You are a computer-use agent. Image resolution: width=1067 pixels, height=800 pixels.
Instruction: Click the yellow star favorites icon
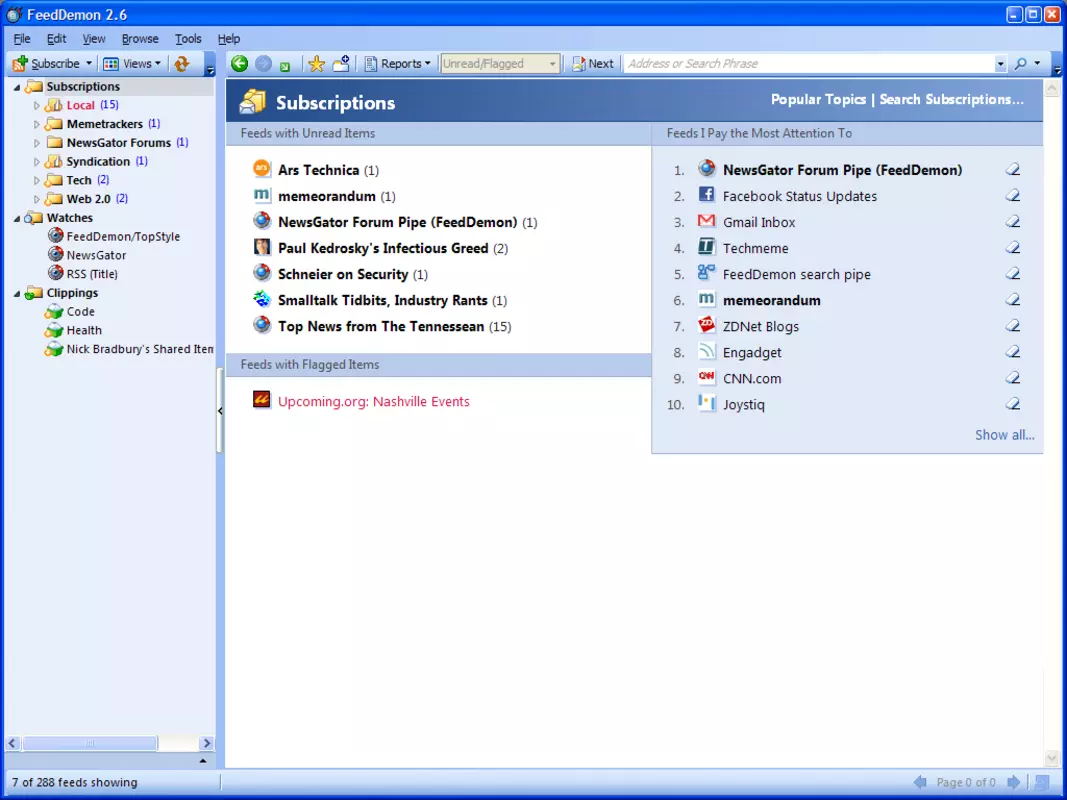point(316,64)
